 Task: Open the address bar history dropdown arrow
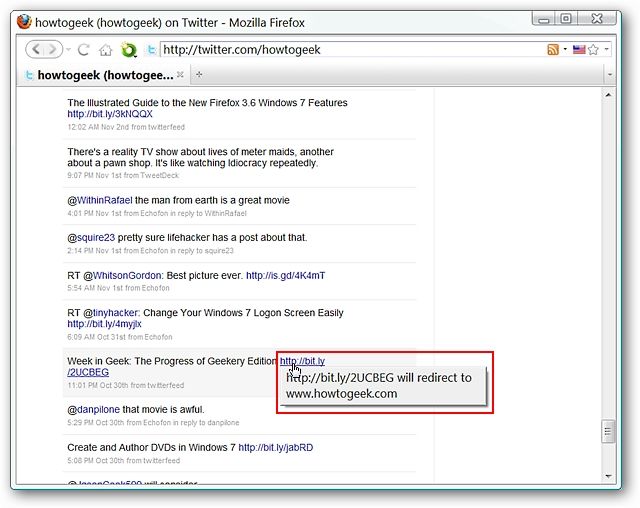point(607,49)
